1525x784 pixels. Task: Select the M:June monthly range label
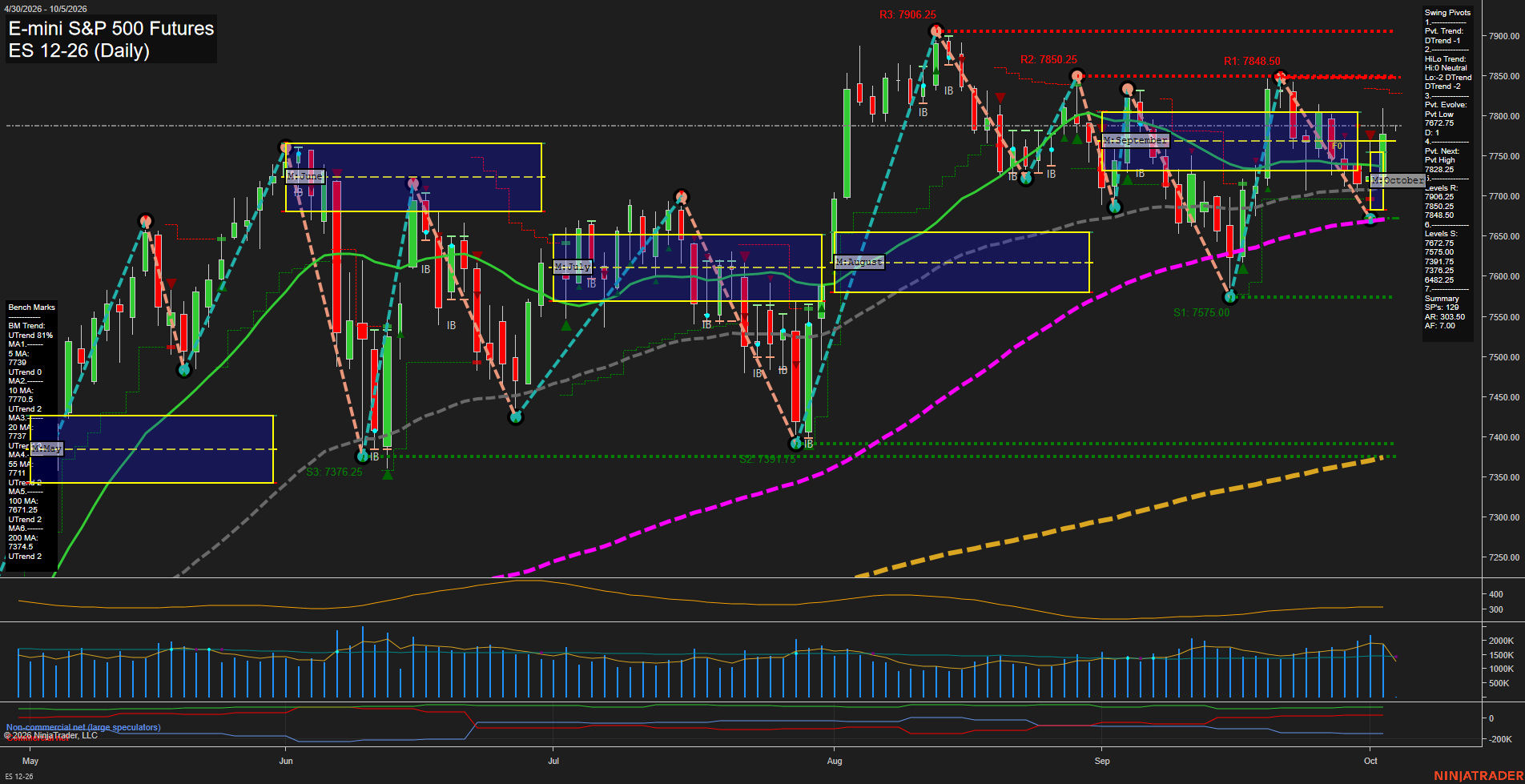305,176
